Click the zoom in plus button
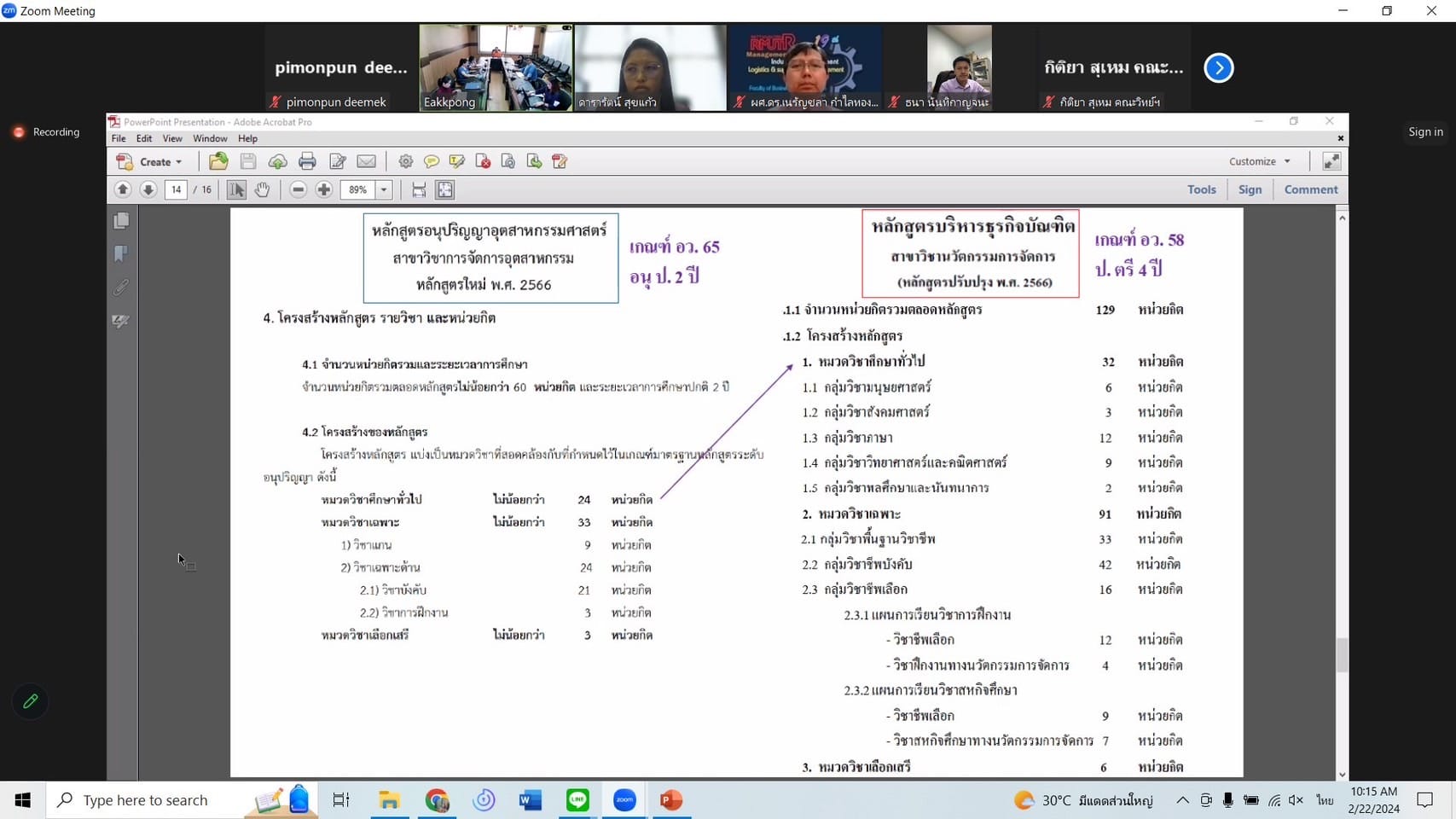This screenshot has height=819, width=1456. 323,189
